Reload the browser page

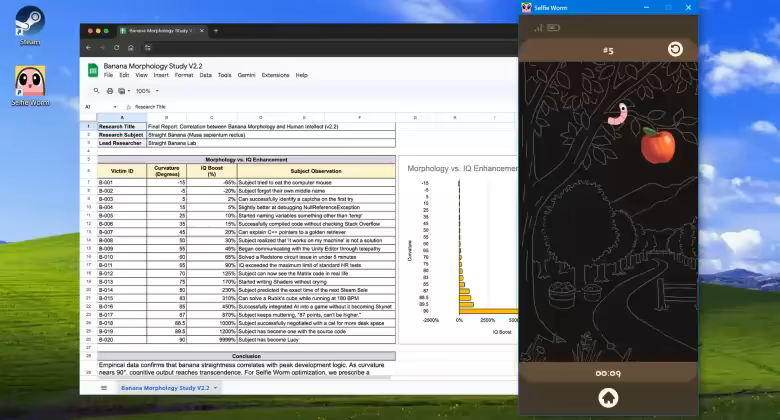pos(116,48)
